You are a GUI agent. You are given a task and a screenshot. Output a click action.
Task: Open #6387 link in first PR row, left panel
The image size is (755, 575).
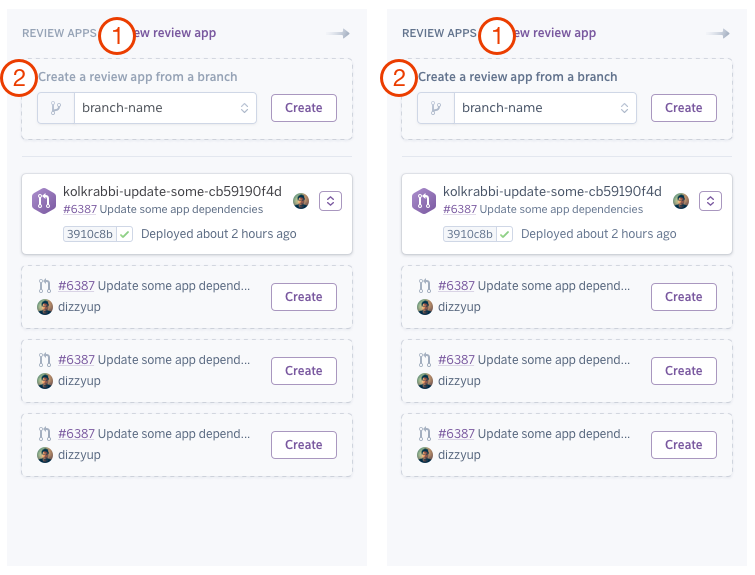point(76,286)
